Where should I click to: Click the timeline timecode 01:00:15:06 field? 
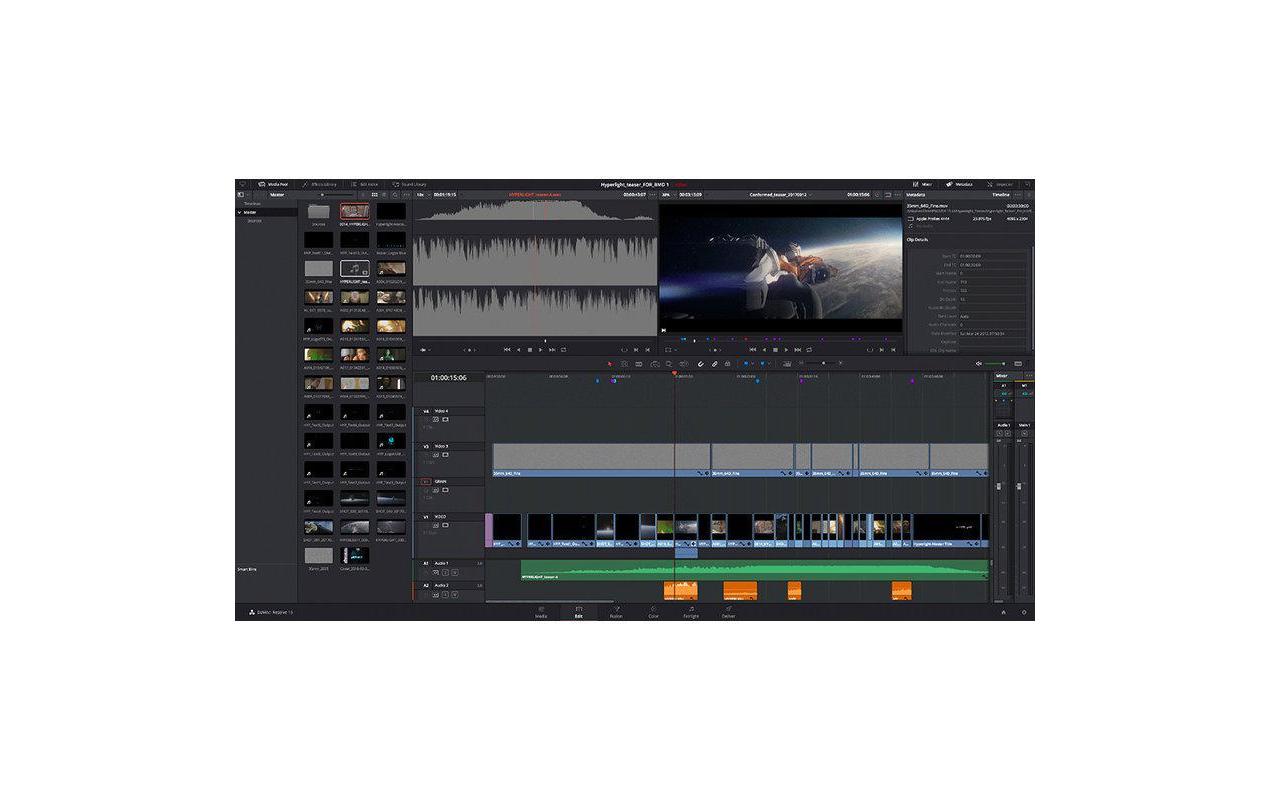coord(448,378)
